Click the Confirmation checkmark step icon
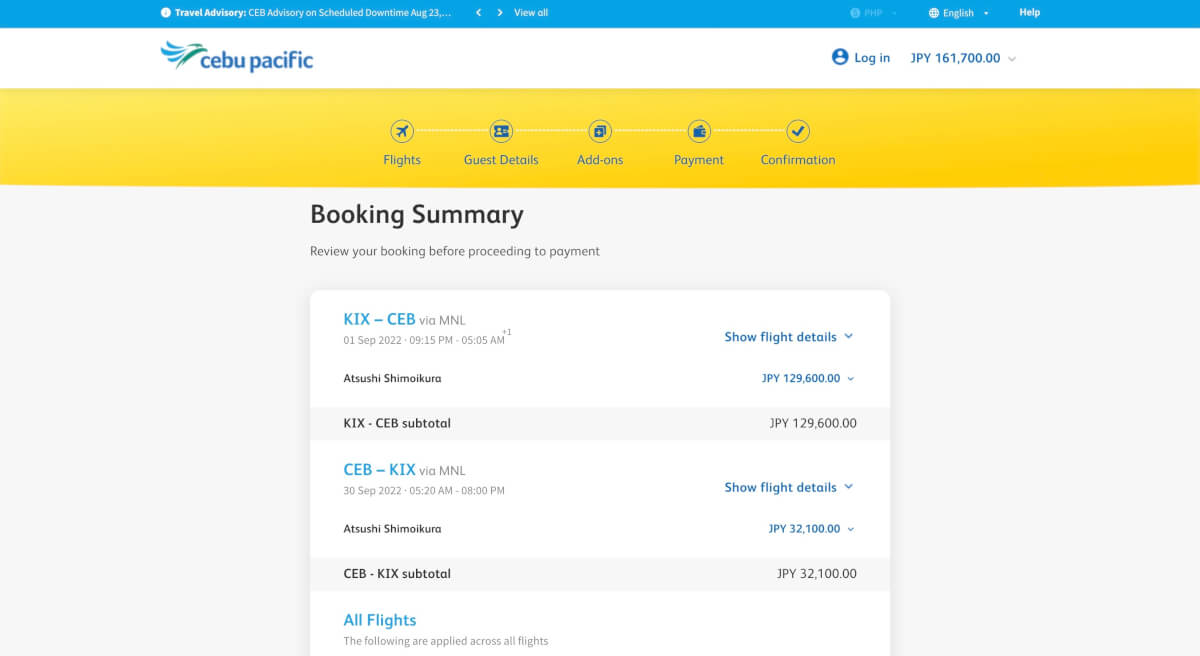The width and height of the screenshot is (1200, 656). point(798,131)
